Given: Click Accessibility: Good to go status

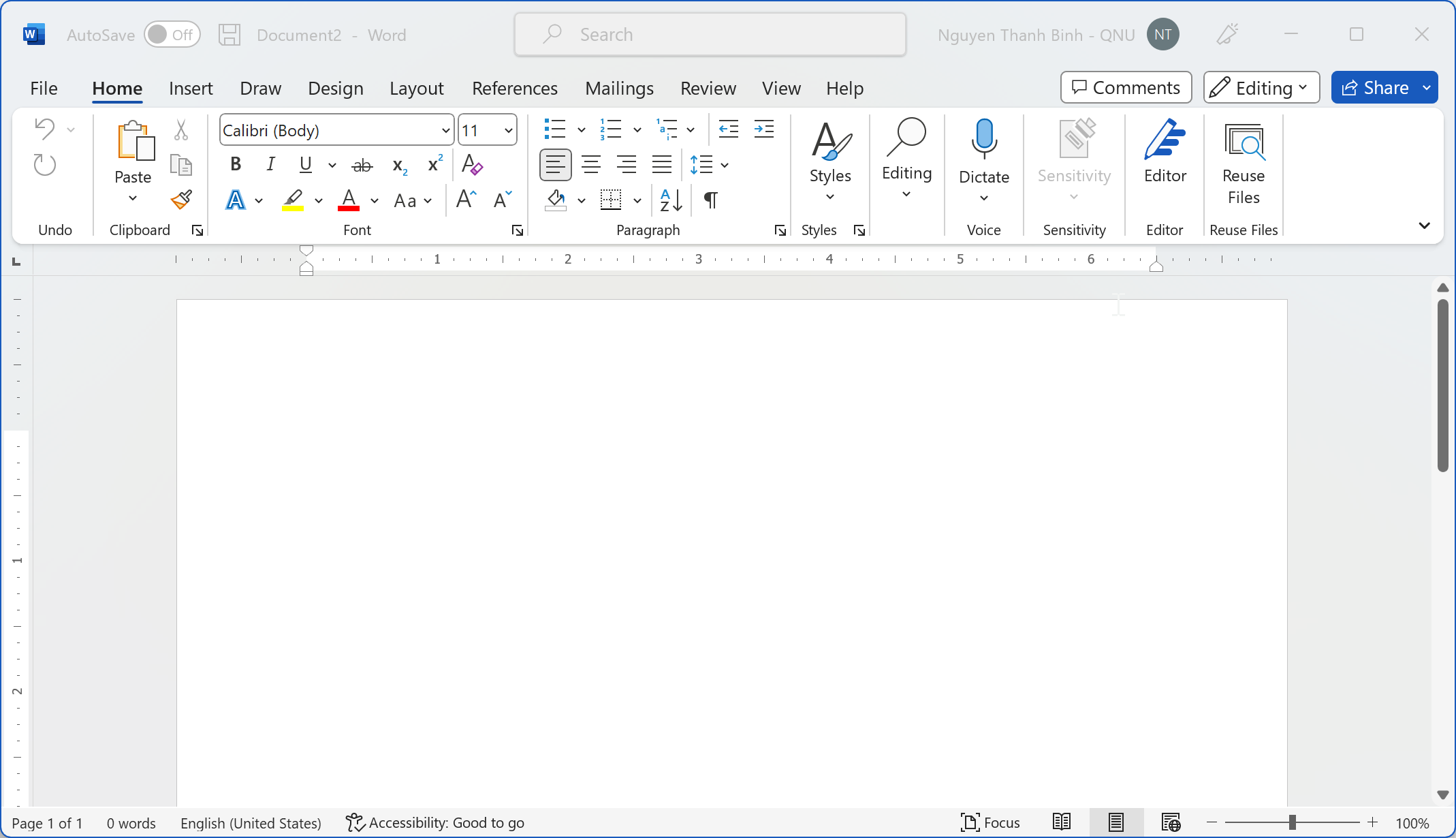Looking at the screenshot, I should [435, 822].
